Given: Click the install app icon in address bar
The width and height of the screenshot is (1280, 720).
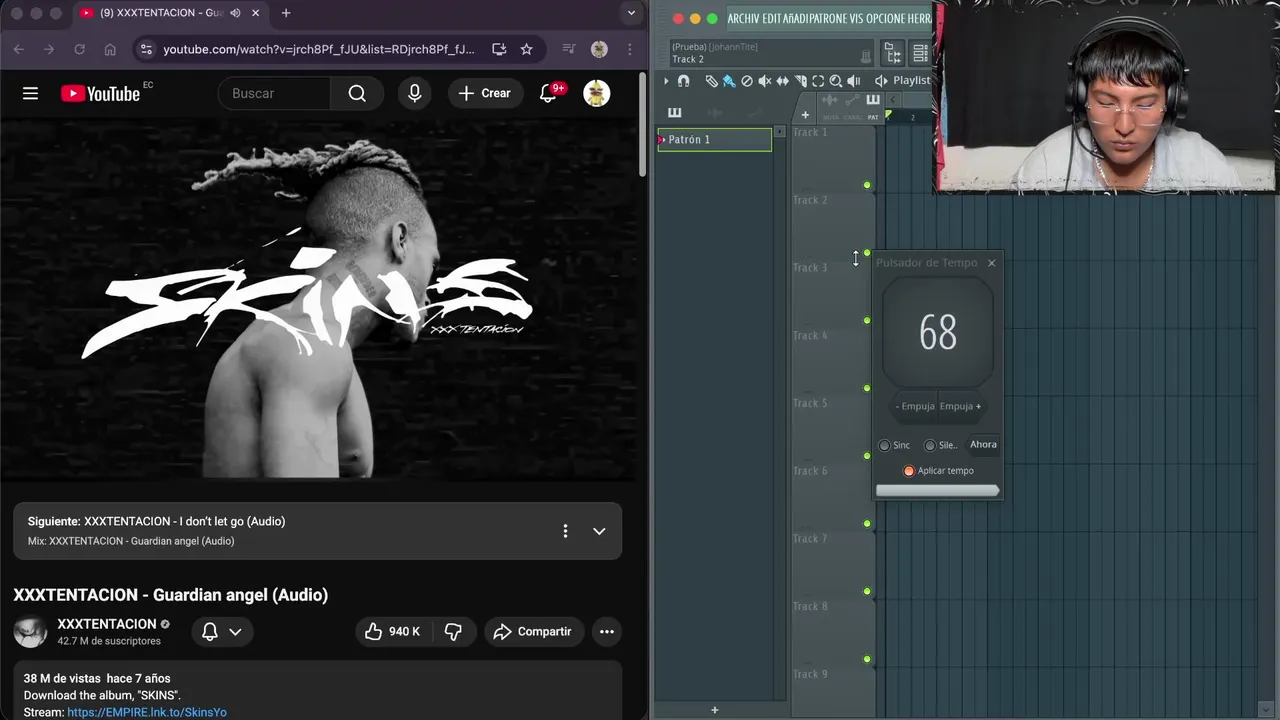Looking at the screenshot, I should (x=499, y=49).
